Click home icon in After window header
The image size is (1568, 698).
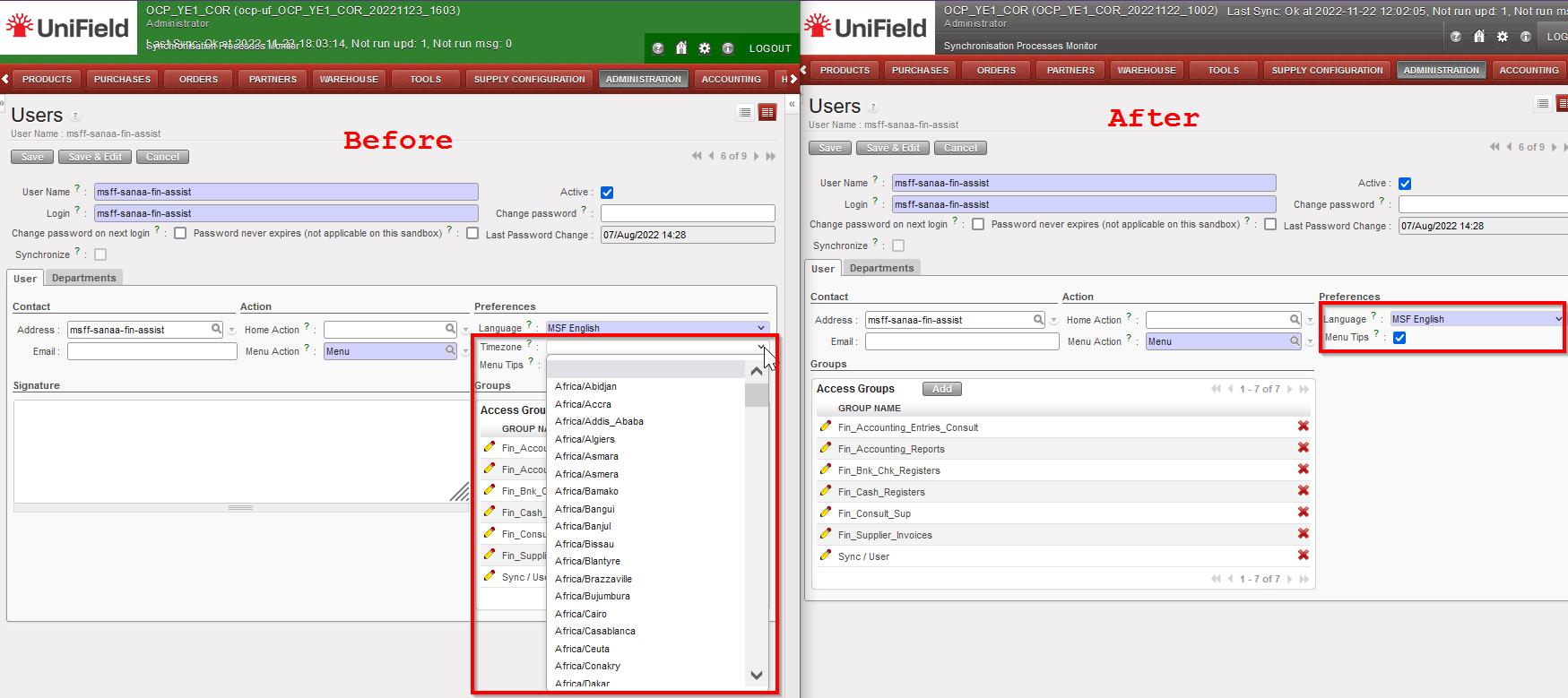coord(1479,37)
